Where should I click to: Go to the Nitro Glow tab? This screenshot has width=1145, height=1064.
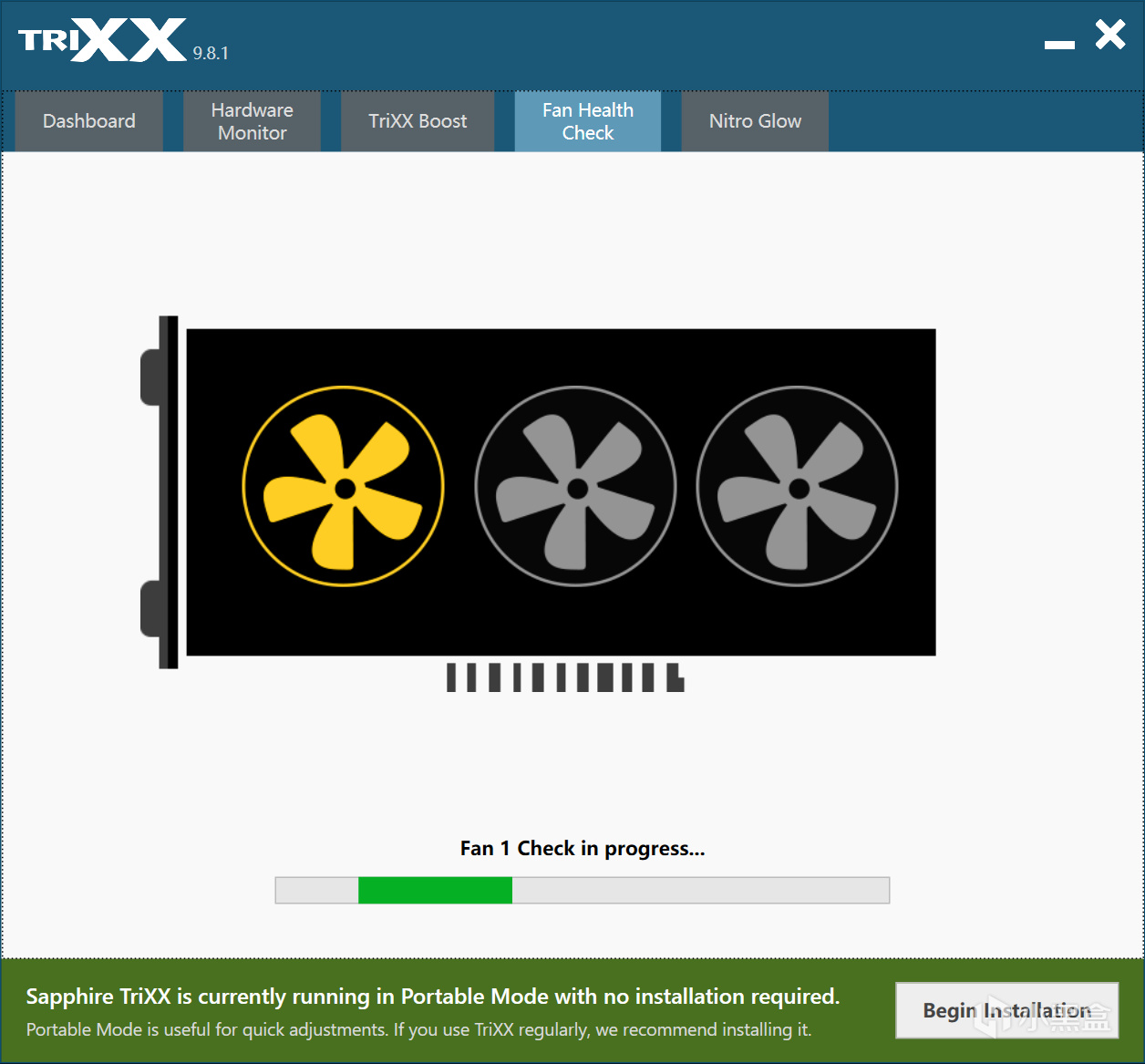click(x=755, y=121)
